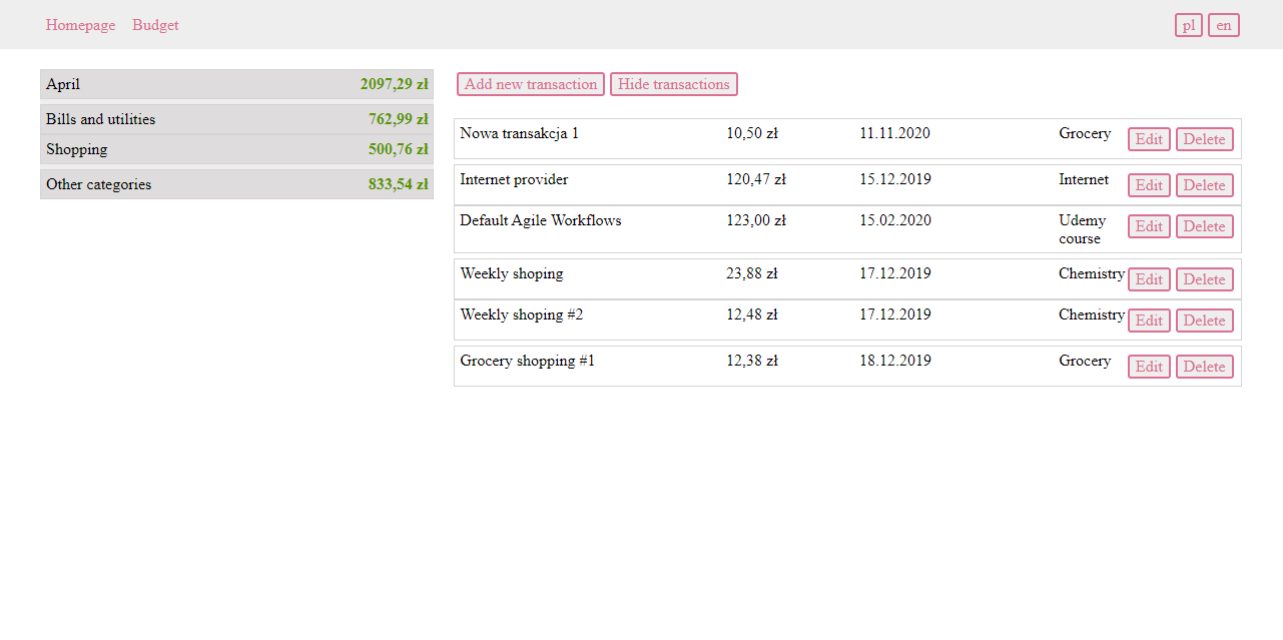Switch interface language to English
This screenshot has width=1283, height=640.
tap(1223, 24)
